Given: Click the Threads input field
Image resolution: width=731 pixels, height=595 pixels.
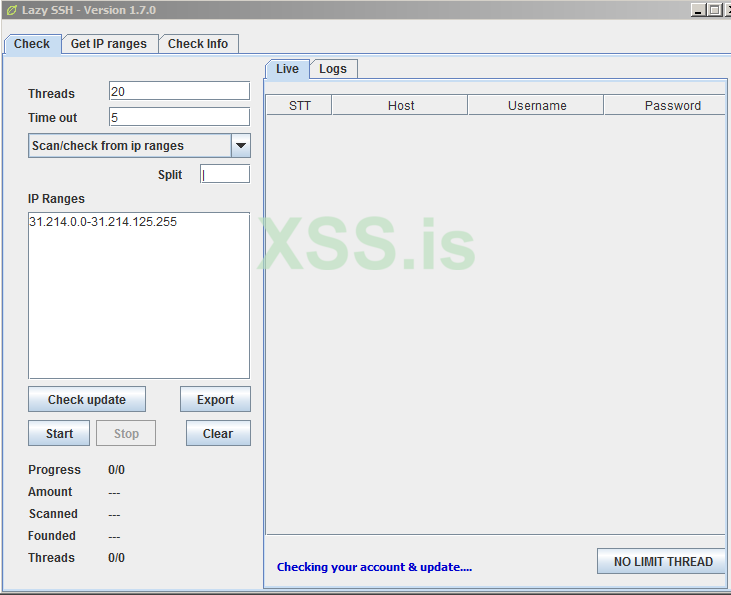Looking at the screenshot, I should pos(179,91).
